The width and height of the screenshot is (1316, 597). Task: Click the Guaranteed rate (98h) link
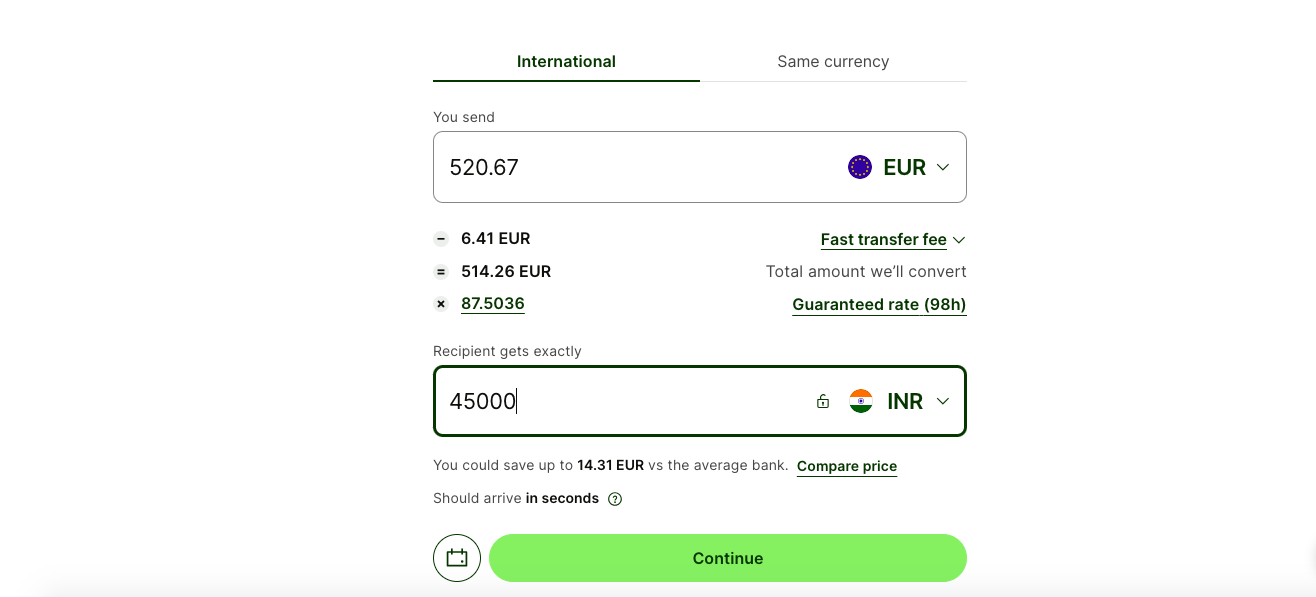[879, 305]
